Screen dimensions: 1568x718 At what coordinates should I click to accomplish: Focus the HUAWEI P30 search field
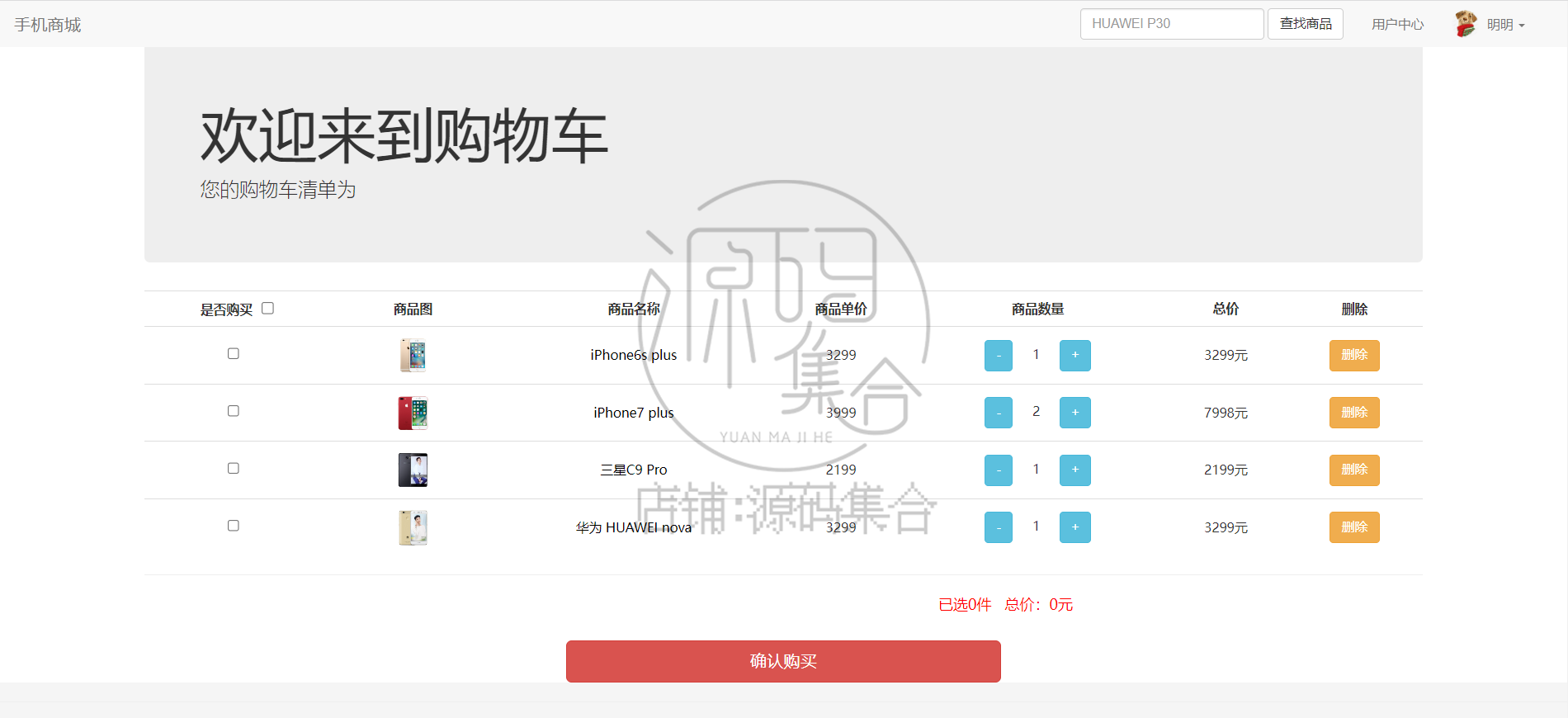(x=1172, y=24)
